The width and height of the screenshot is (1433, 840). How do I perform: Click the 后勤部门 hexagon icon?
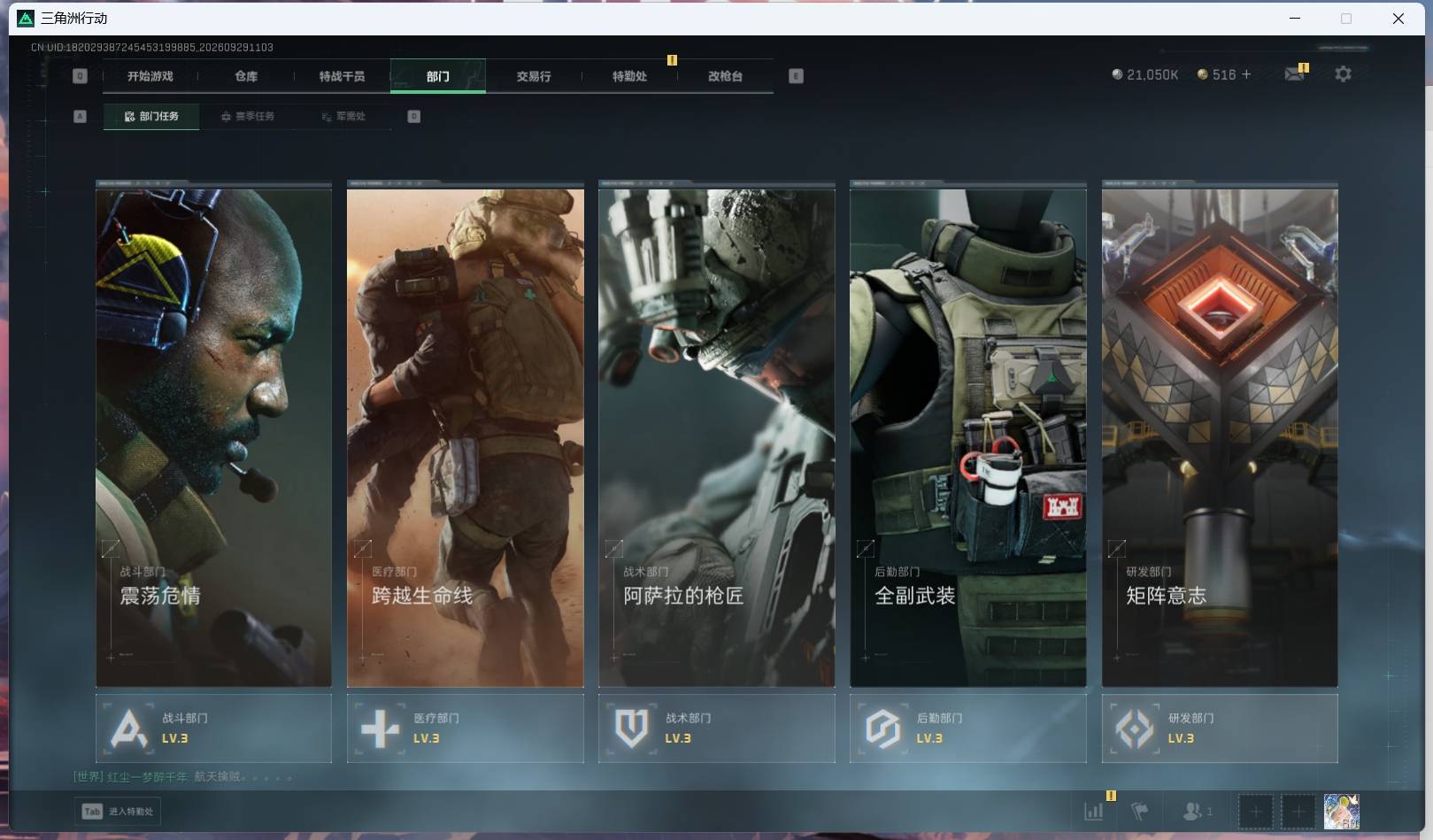click(883, 728)
